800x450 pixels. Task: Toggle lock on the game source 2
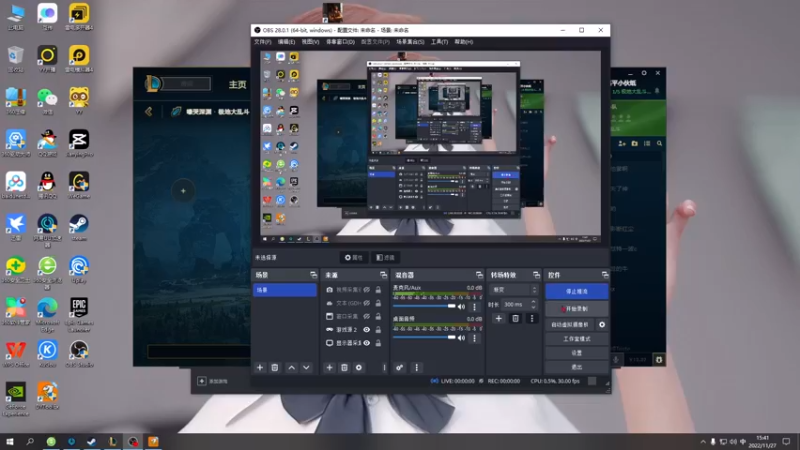tap(378, 330)
